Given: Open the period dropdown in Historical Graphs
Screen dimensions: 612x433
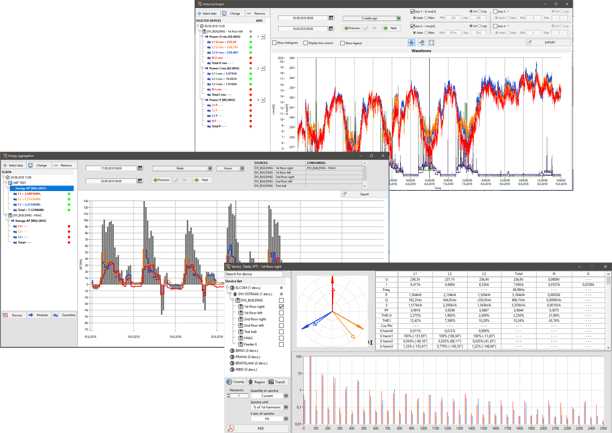Looking at the screenshot, I should pos(372,18).
